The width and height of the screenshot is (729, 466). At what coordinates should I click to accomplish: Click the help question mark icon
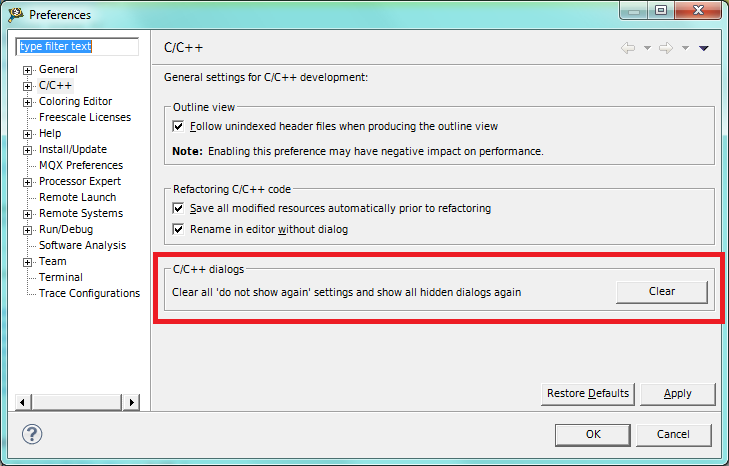[32, 434]
